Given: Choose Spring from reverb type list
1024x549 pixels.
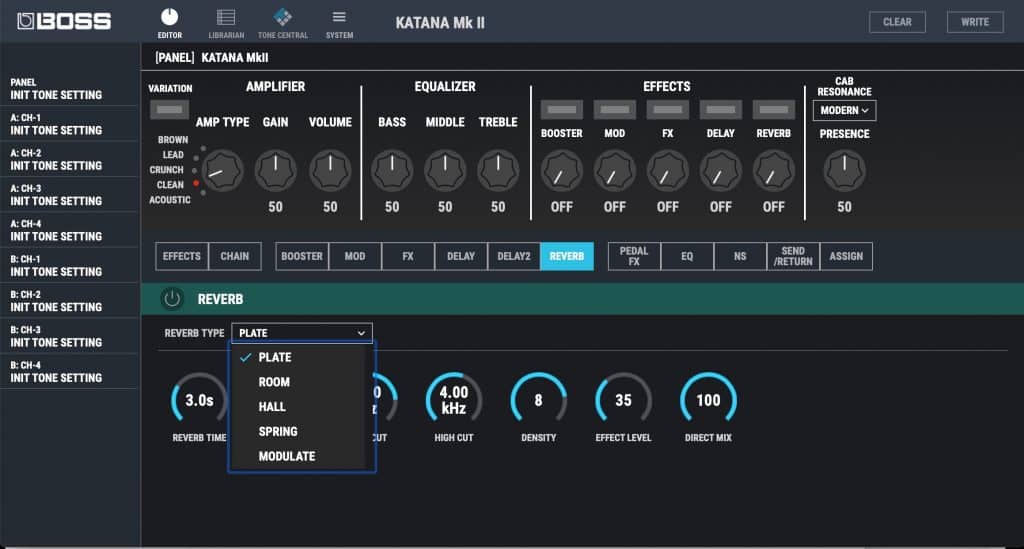Looking at the screenshot, I should coord(299,431).
